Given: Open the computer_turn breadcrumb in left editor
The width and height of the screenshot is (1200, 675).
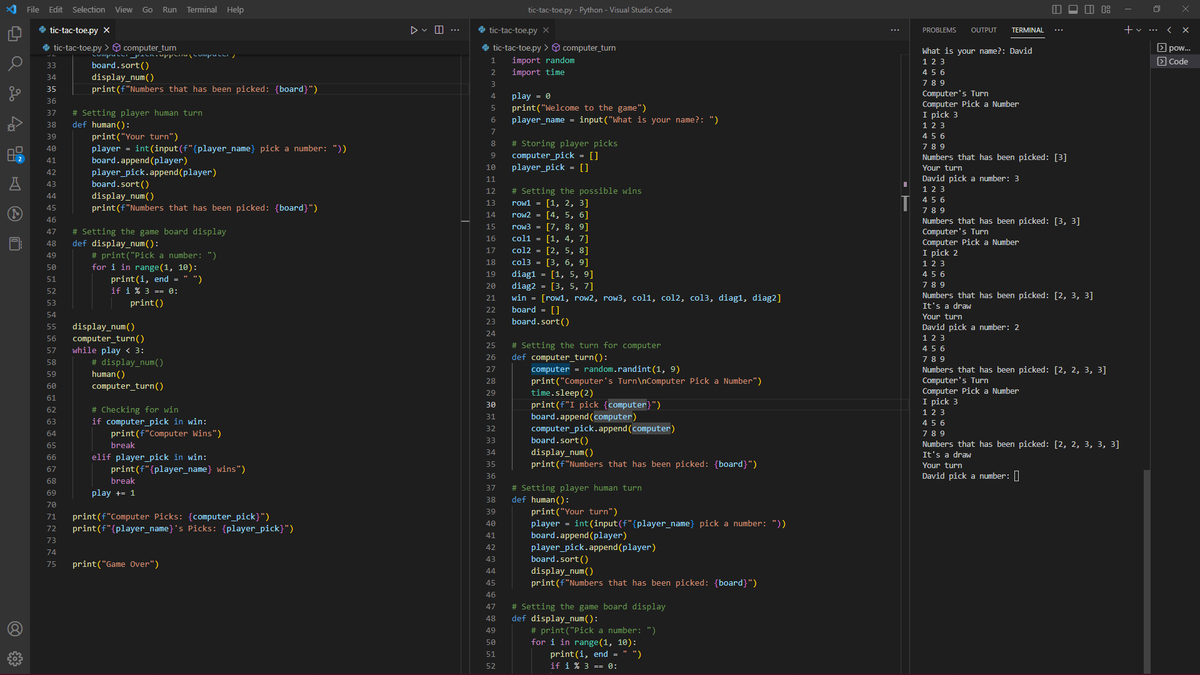Looking at the screenshot, I should 142,48.
